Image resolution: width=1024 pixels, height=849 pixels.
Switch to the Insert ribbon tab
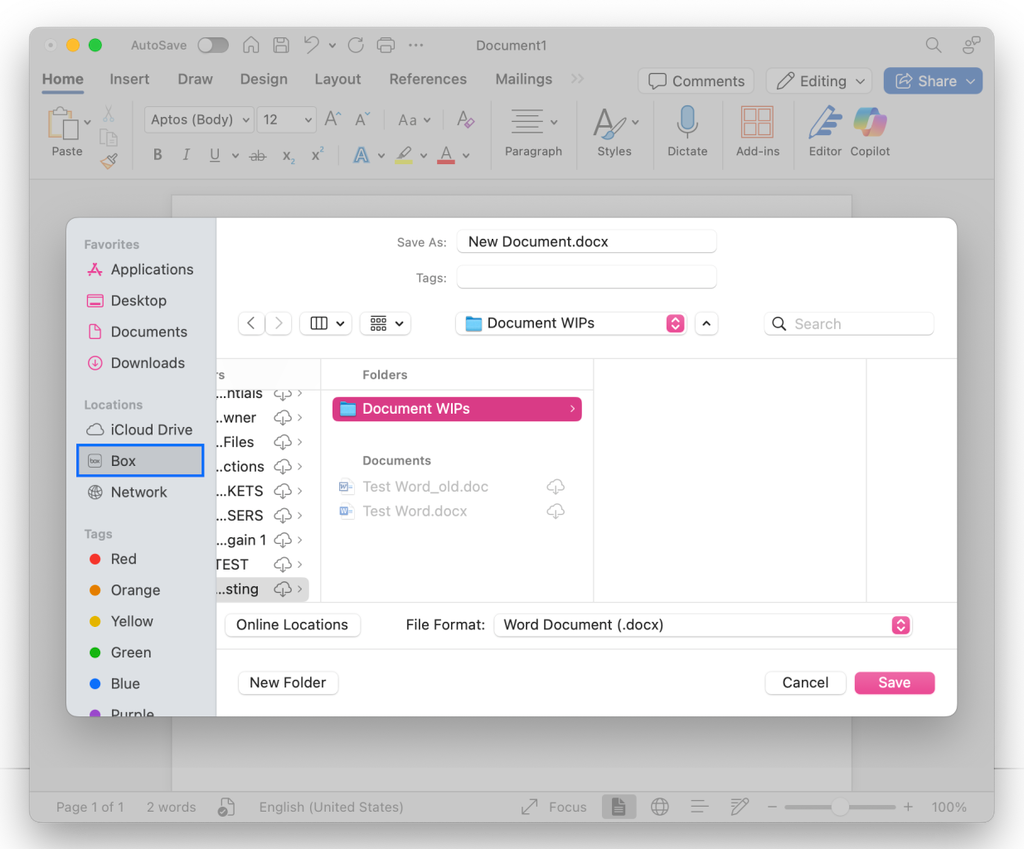pyautogui.click(x=129, y=79)
